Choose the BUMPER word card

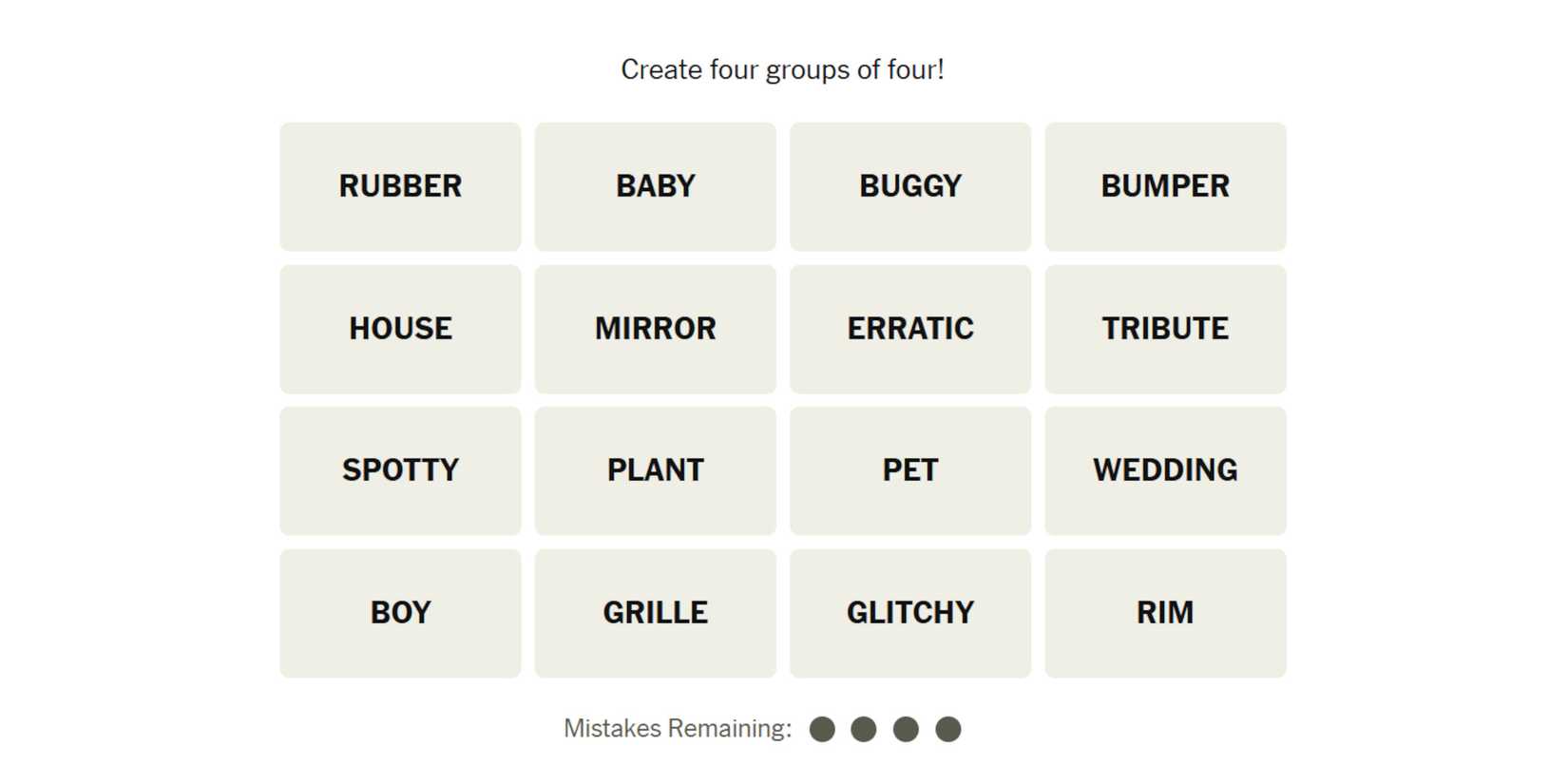coord(1165,186)
